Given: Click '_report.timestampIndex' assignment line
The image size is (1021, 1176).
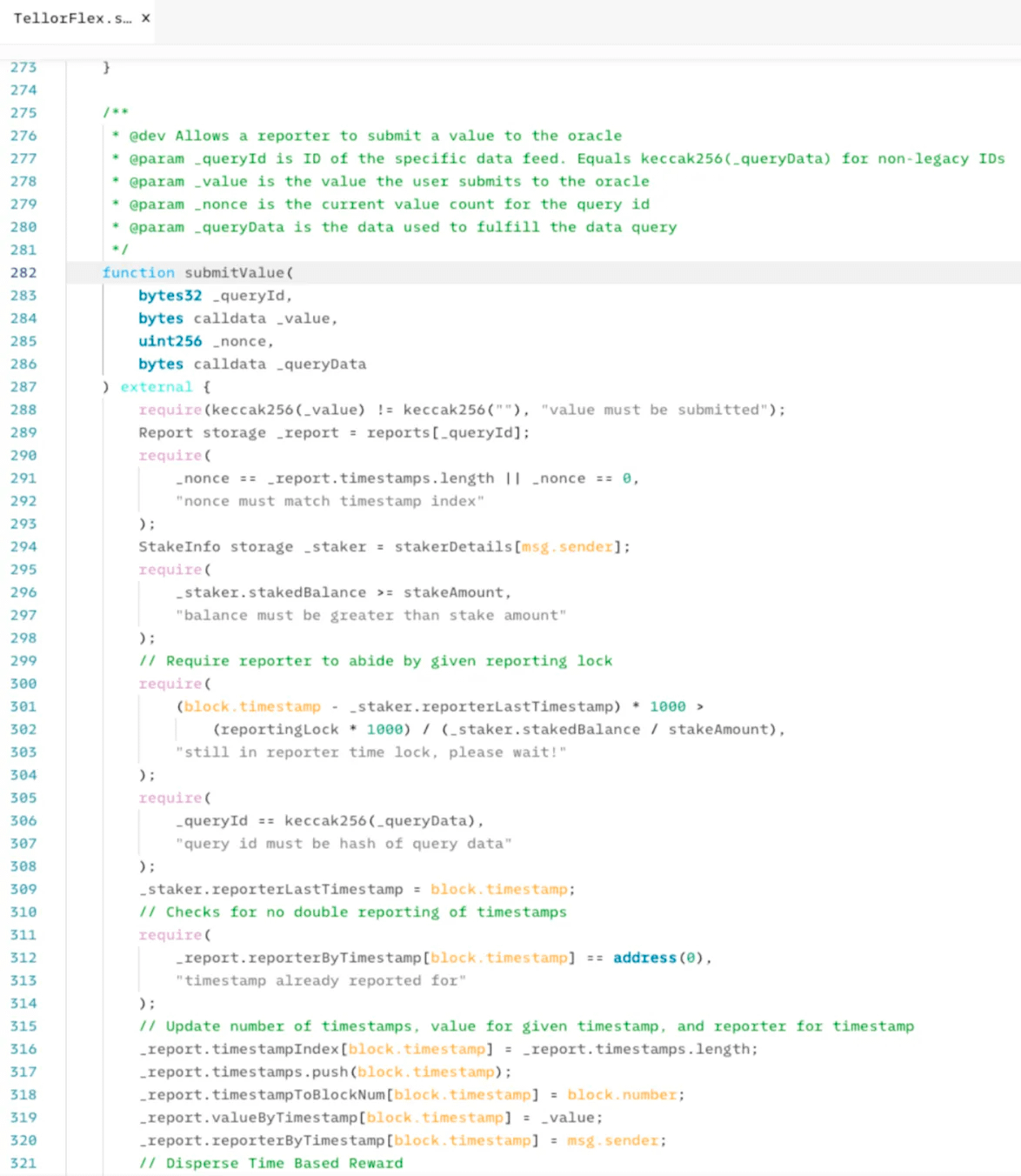Looking at the screenshot, I should [449, 1049].
